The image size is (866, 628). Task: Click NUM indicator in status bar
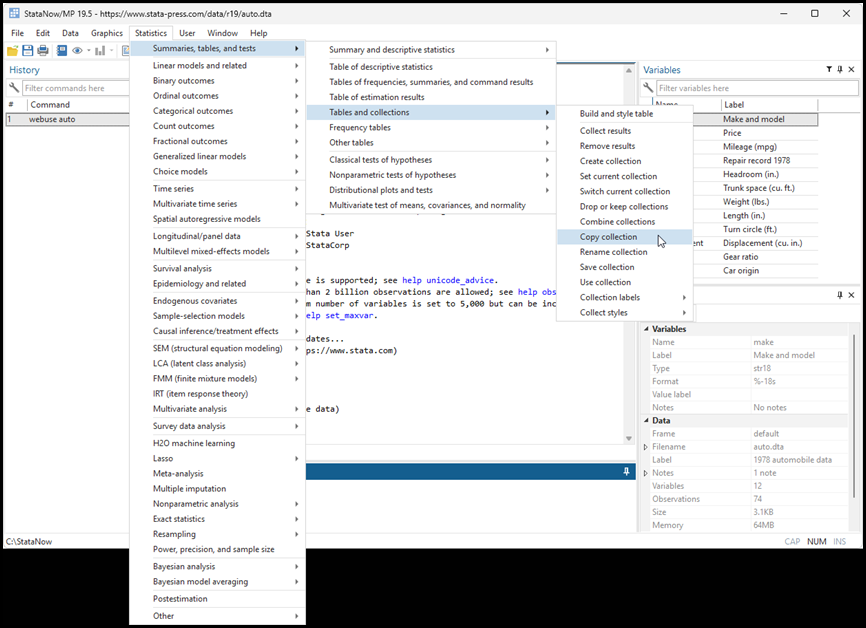tap(816, 542)
